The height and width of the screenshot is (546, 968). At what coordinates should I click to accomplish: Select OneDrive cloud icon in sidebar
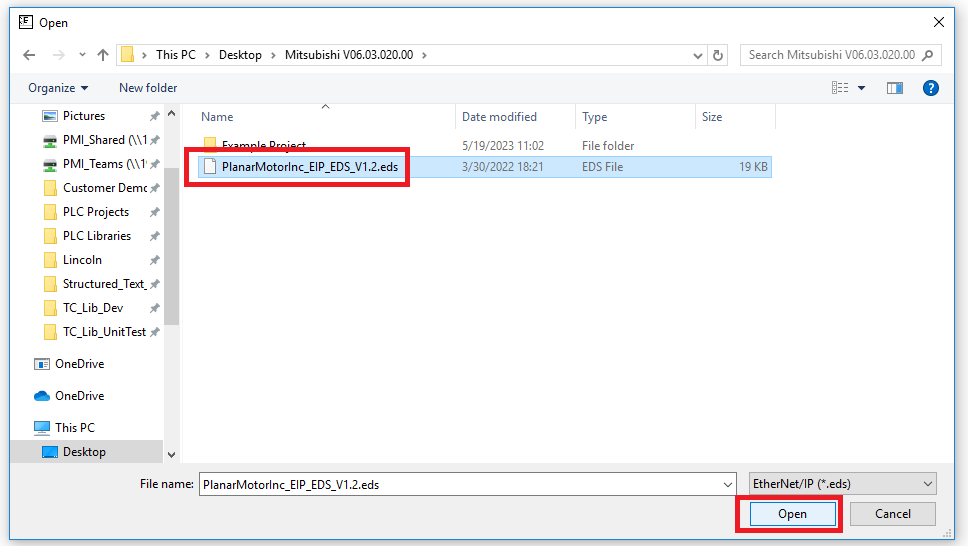[x=42, y=396]
